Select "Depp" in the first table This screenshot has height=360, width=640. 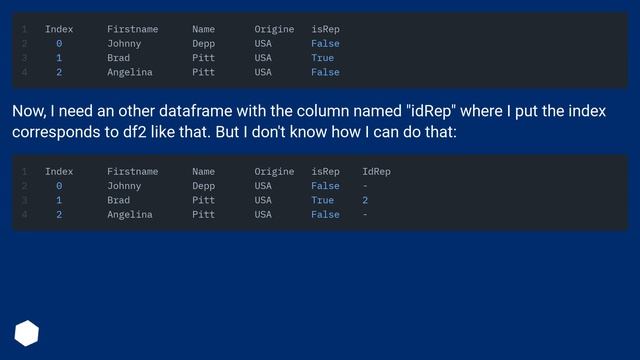point(203,44)
